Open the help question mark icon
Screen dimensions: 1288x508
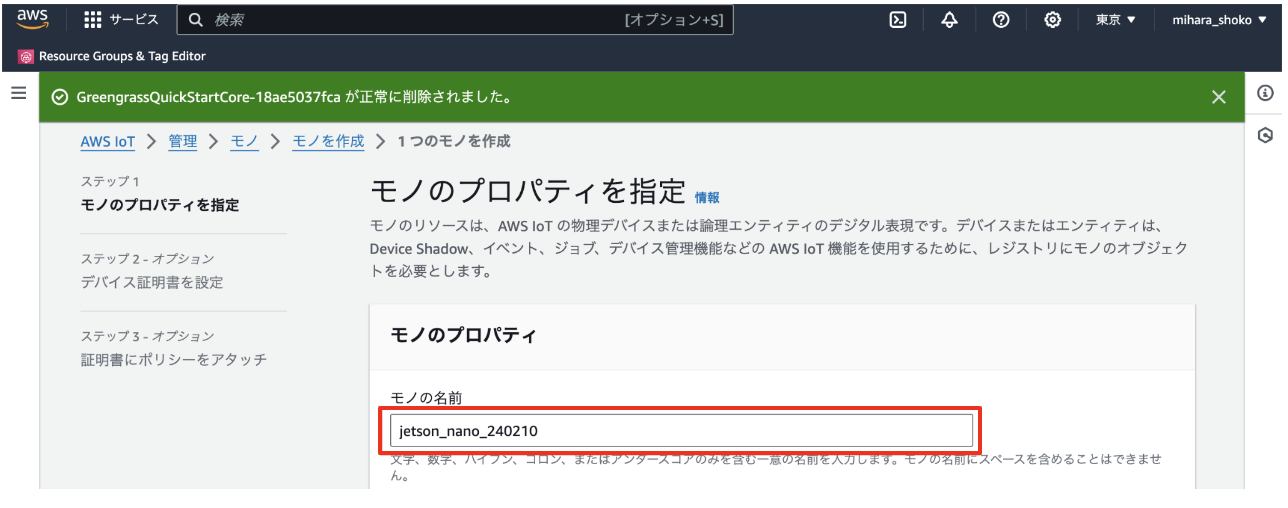point(1001,20)
